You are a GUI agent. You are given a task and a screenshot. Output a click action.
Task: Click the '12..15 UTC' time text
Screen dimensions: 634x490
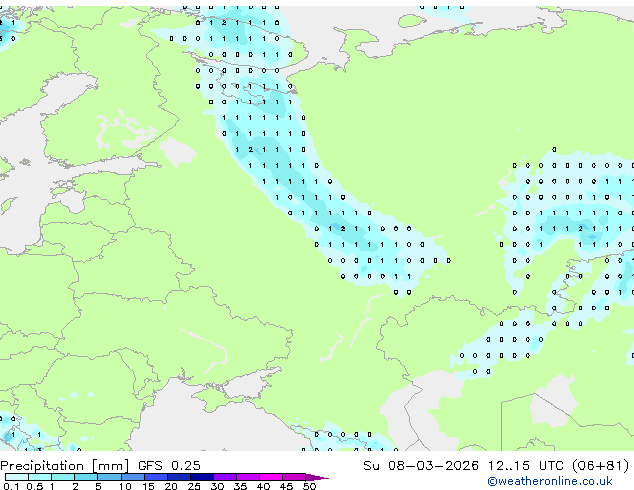[x=526, y=466]
